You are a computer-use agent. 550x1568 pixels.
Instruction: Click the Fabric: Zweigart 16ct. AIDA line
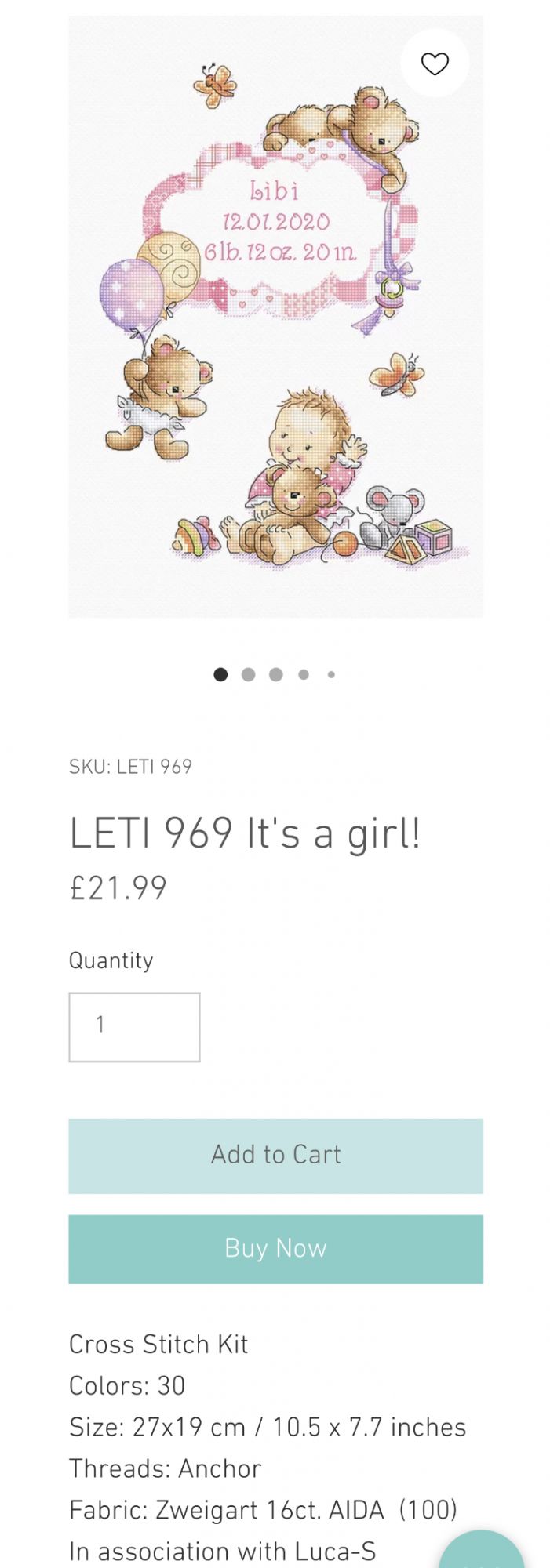263,1510
